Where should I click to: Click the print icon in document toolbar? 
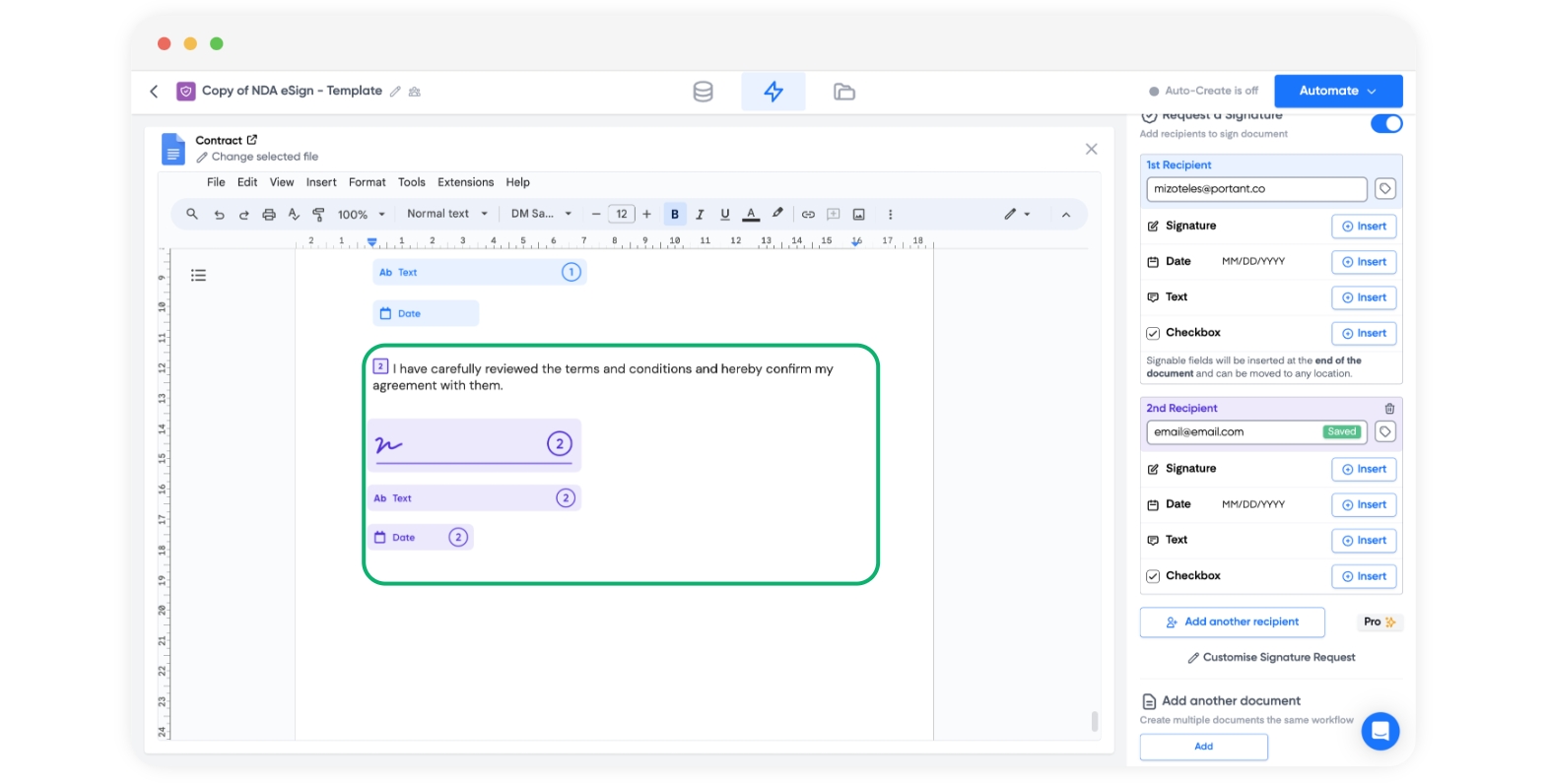click(x=268, y=215)
